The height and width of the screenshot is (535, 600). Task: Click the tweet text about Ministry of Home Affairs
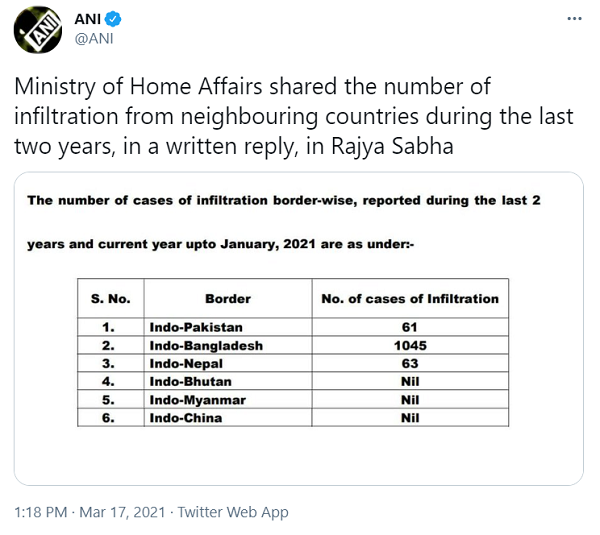tap(293, 116)
